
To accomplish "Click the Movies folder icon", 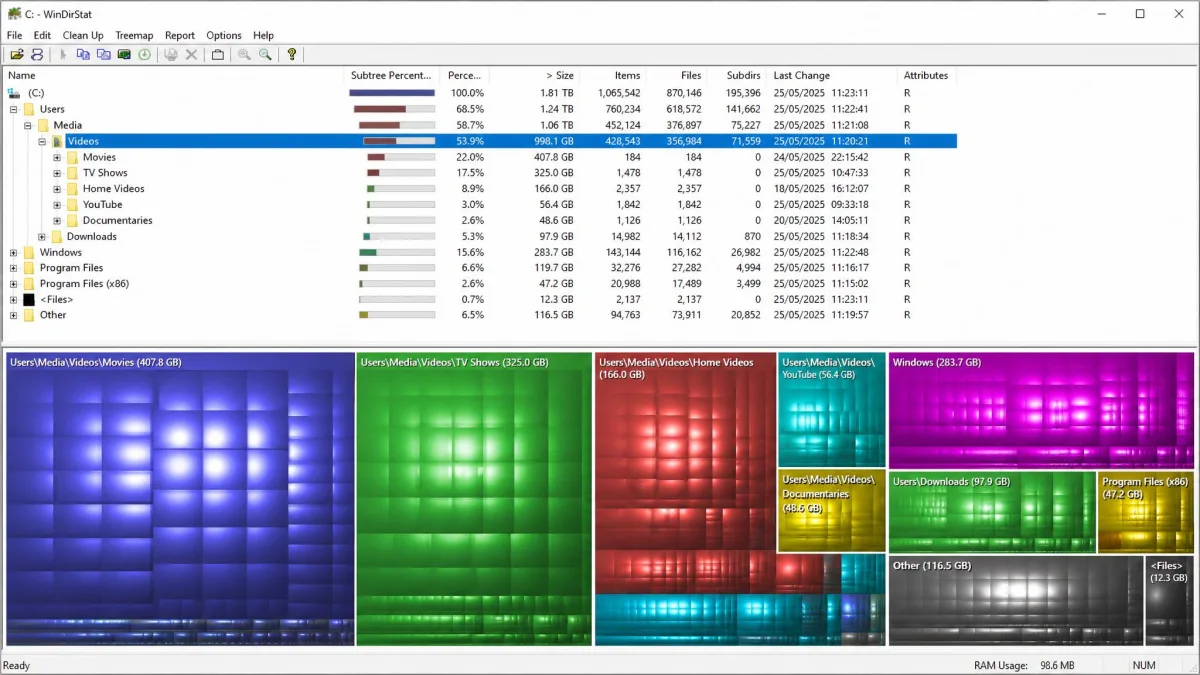I will point(72,157).
